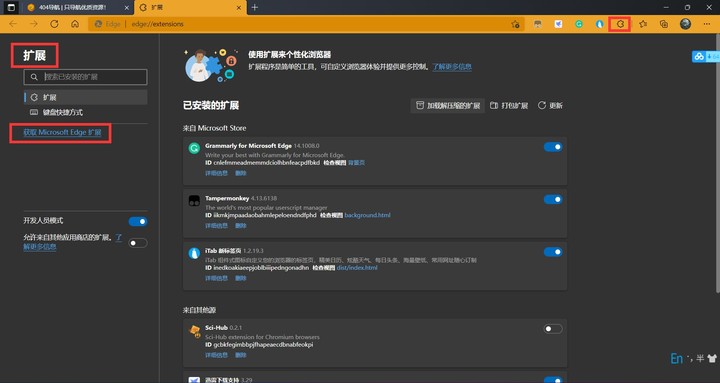Click the shirt icon in the IME bar
This screenshot has height=383, width=720.
(712, 358)
